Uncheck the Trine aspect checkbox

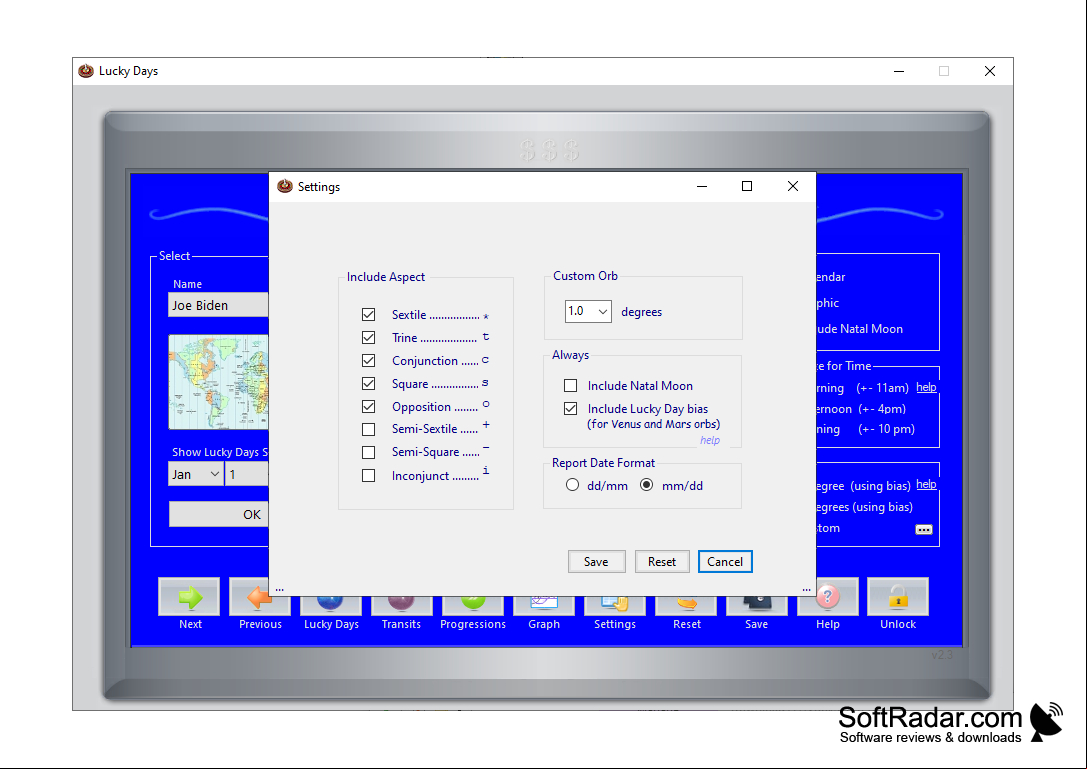[368, 338]
